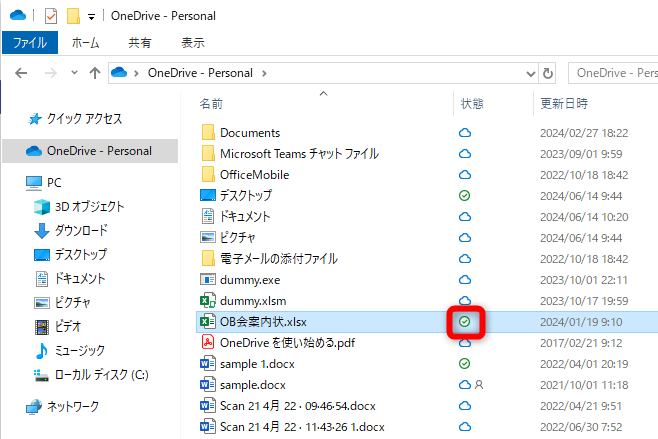Viewport: 658px width, 439px height.
Task: Select the OB会案内状.xlsx Excel icon
Action: pos(208,321)
